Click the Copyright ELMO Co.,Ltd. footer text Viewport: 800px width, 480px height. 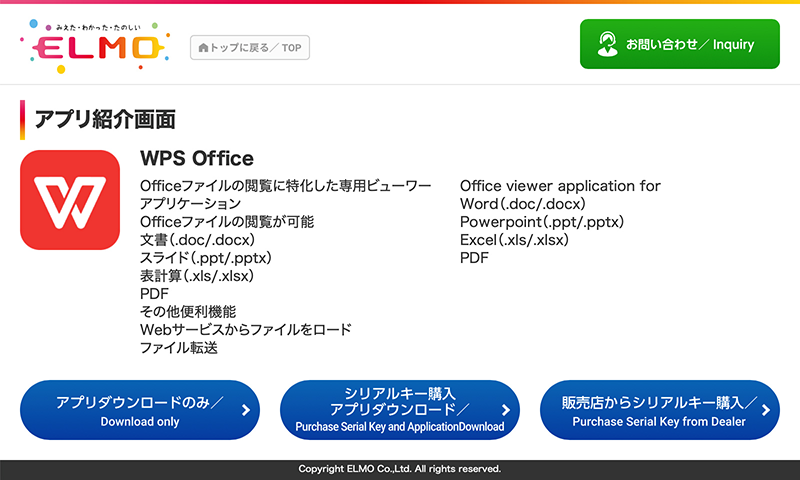(x=400, y=469)
